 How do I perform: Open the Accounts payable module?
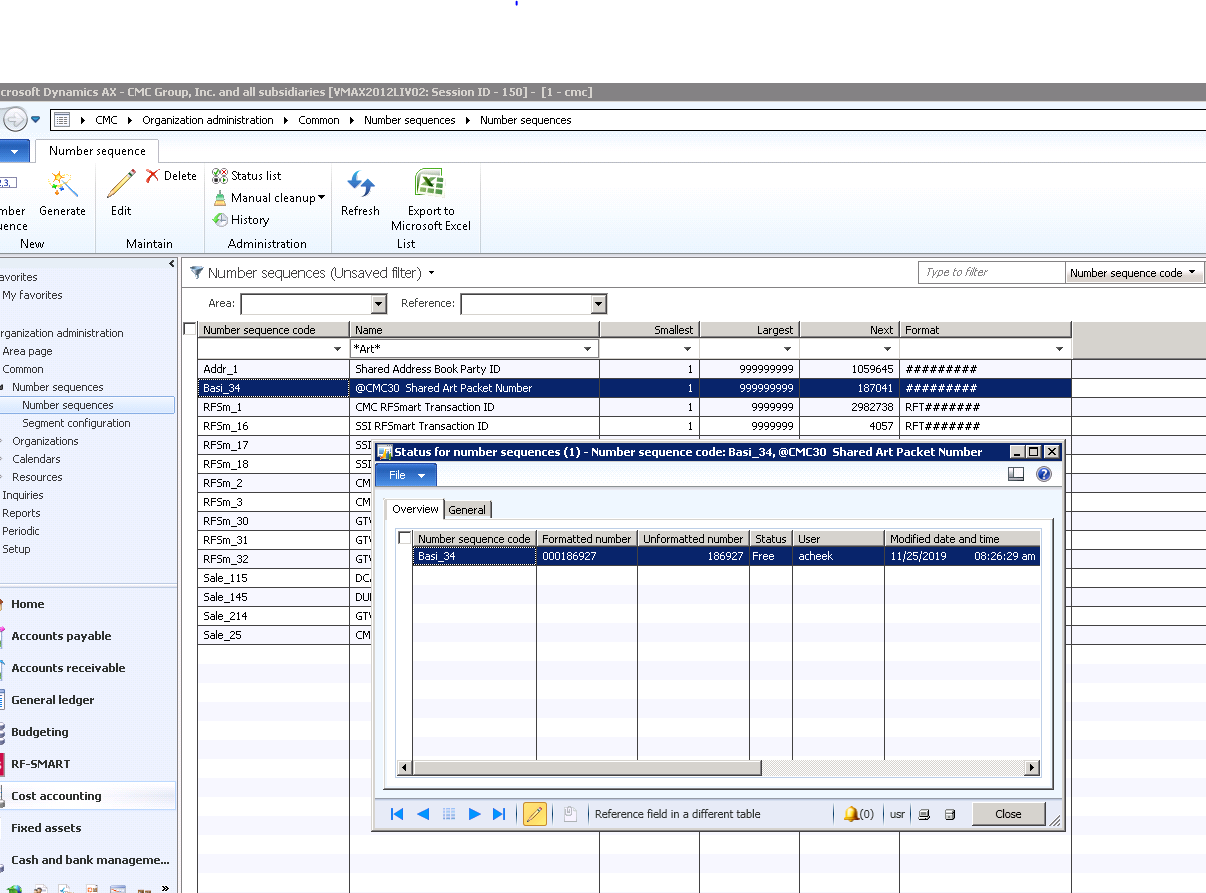click(61, 636)
